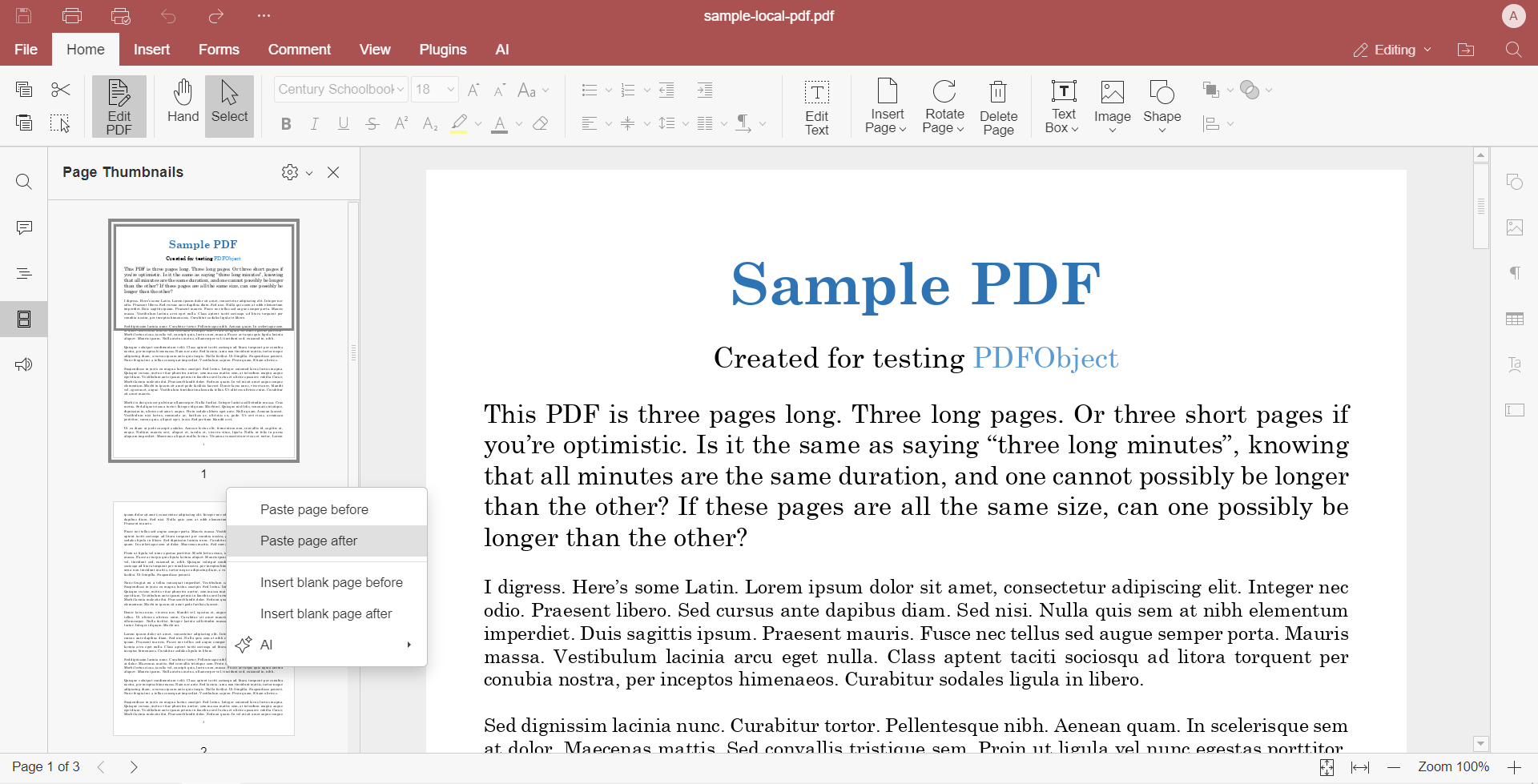This screenshot has height=784, width=1538.
Task: Click the Quick Print icon
Action: (120, 16)
